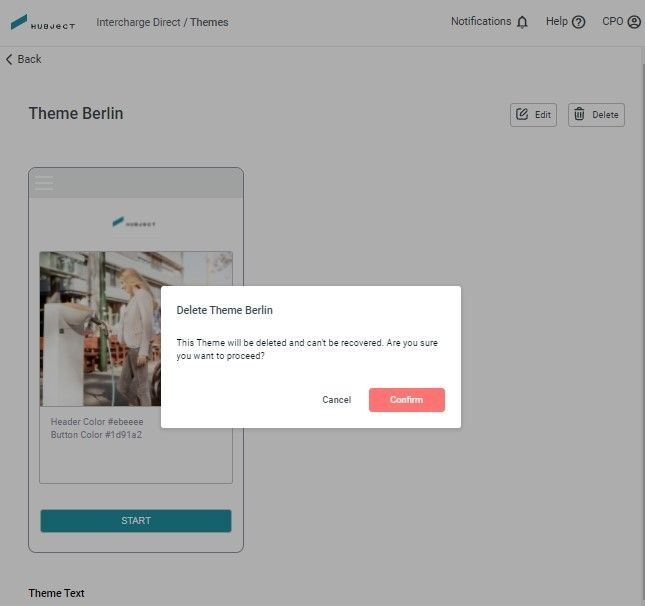
Task: Click the Delete trash can icon
Action: 579,114
